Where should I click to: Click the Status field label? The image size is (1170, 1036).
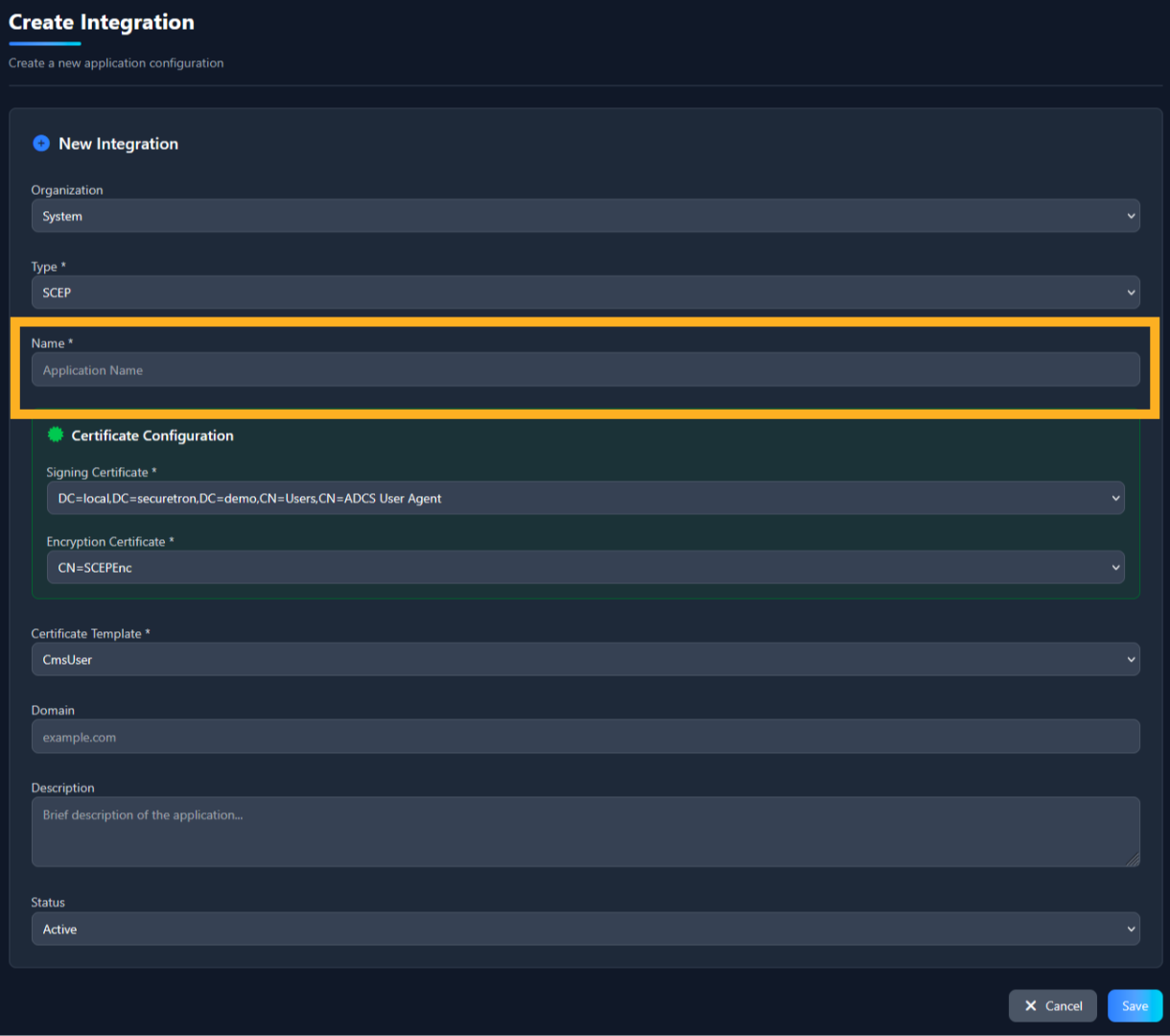pyautogui.click(x=48, y=903)
